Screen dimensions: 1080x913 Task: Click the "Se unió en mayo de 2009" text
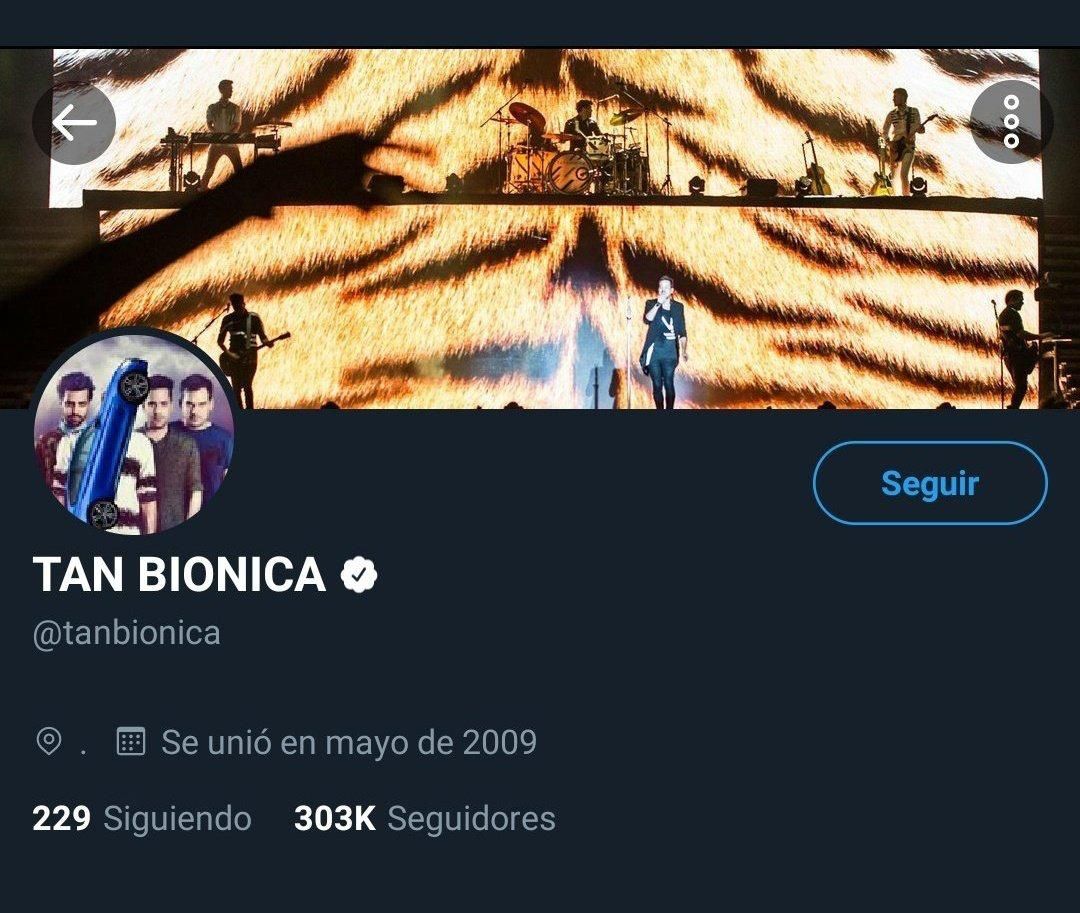click(349, 742)
